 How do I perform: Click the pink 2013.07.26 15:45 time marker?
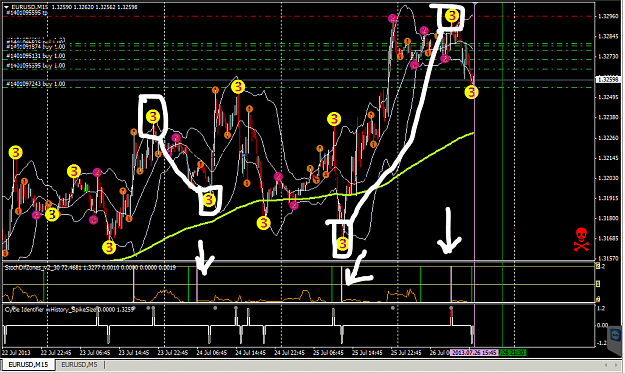[475, 353]
